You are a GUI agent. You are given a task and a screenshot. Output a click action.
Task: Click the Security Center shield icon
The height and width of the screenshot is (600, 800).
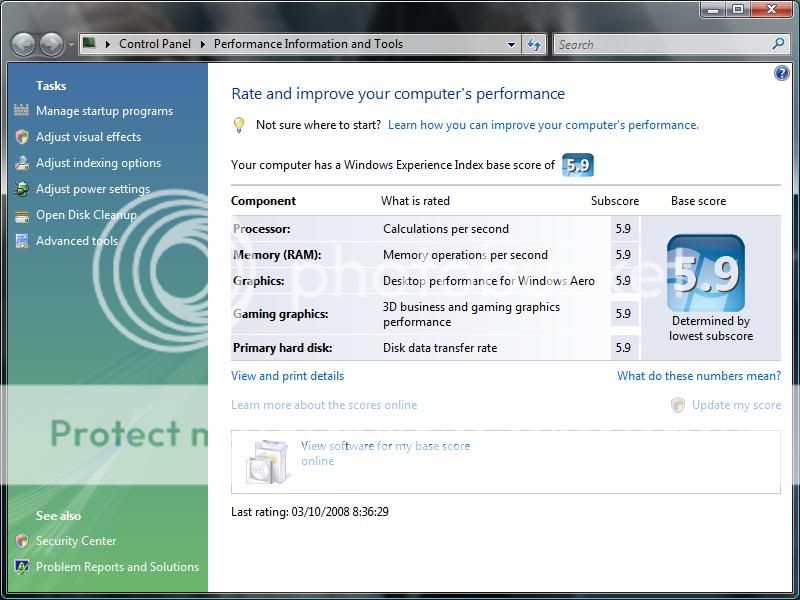point(22,541)
